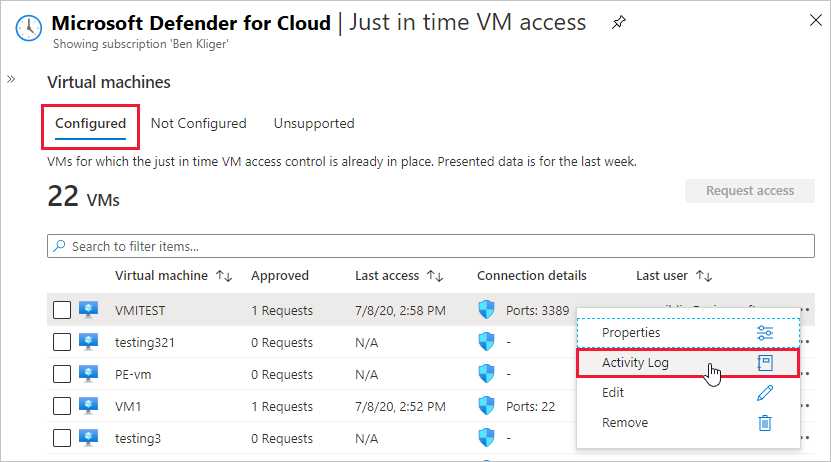Viewport: 831px width, 462px height.
Task: Sort by Last access column arrows
Action: 435,276
